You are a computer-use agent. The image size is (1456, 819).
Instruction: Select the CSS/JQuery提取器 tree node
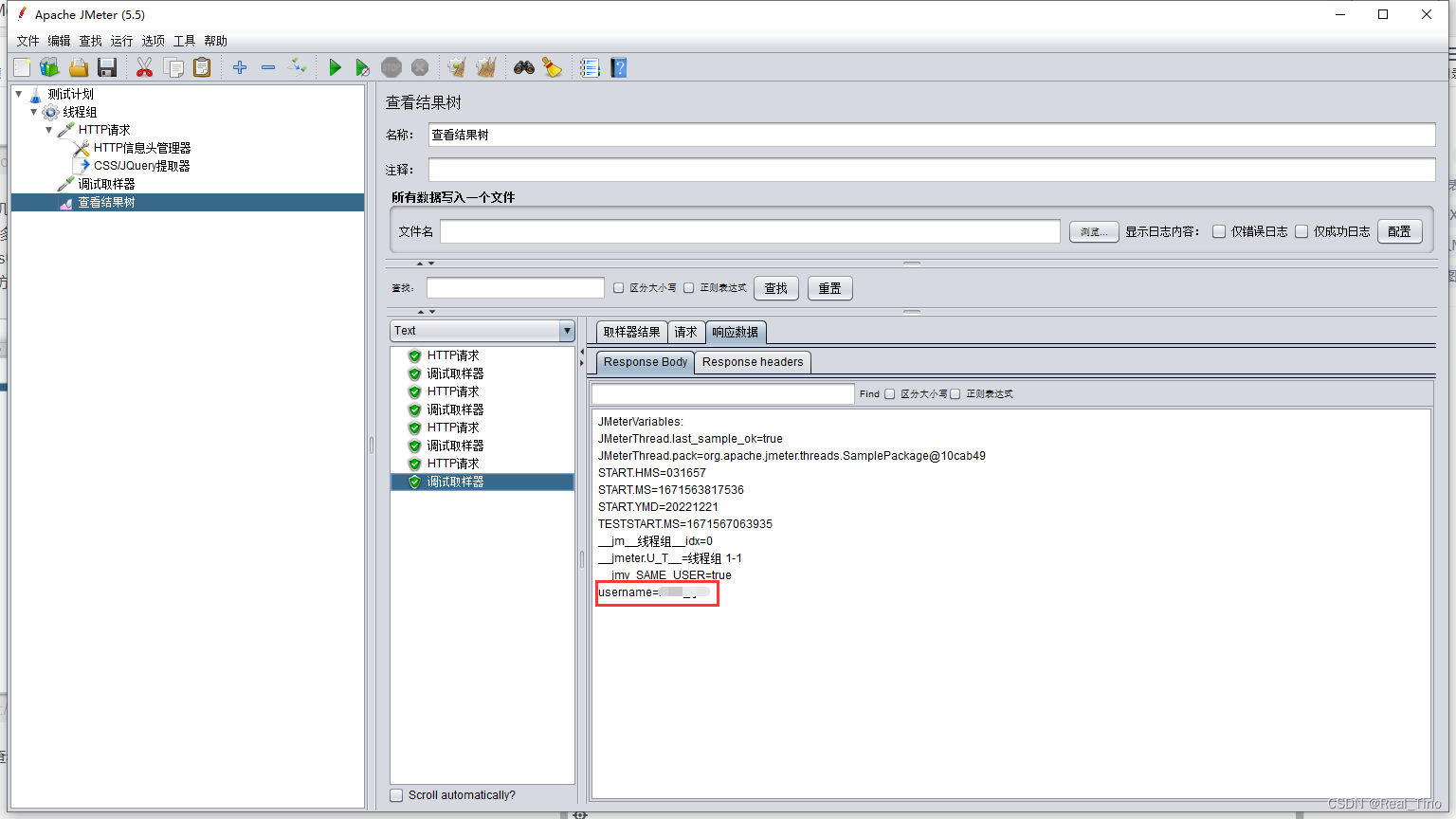click(141, 166)
